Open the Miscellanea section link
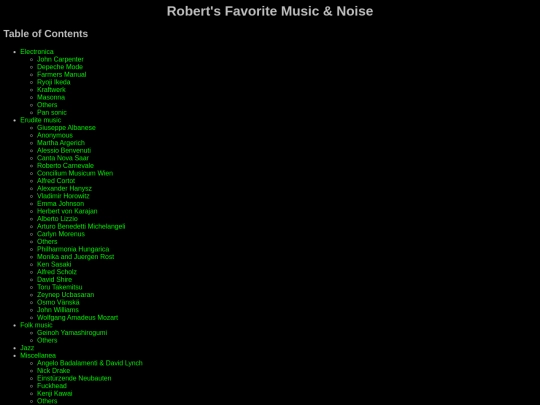The width and height of the screenshot is (540, 405). (38, 355)
